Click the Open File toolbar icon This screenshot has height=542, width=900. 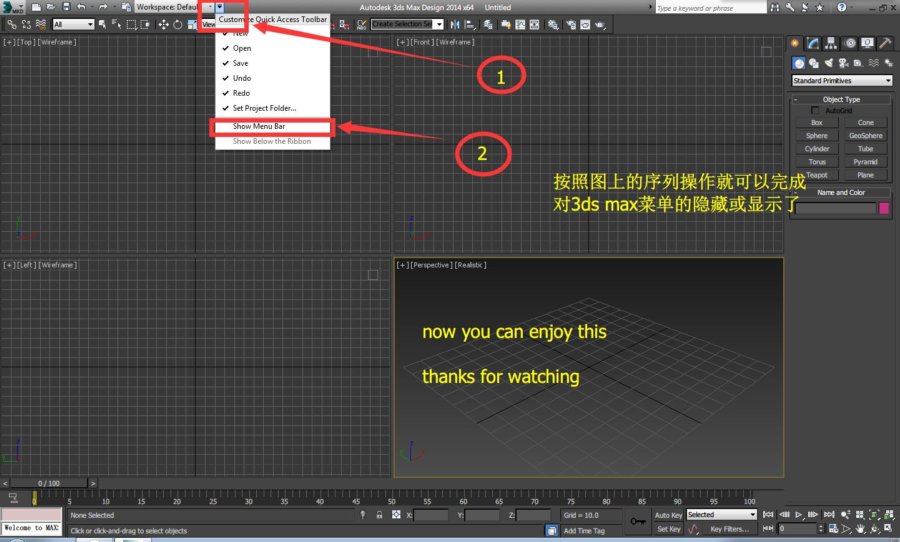pos(51,7)
